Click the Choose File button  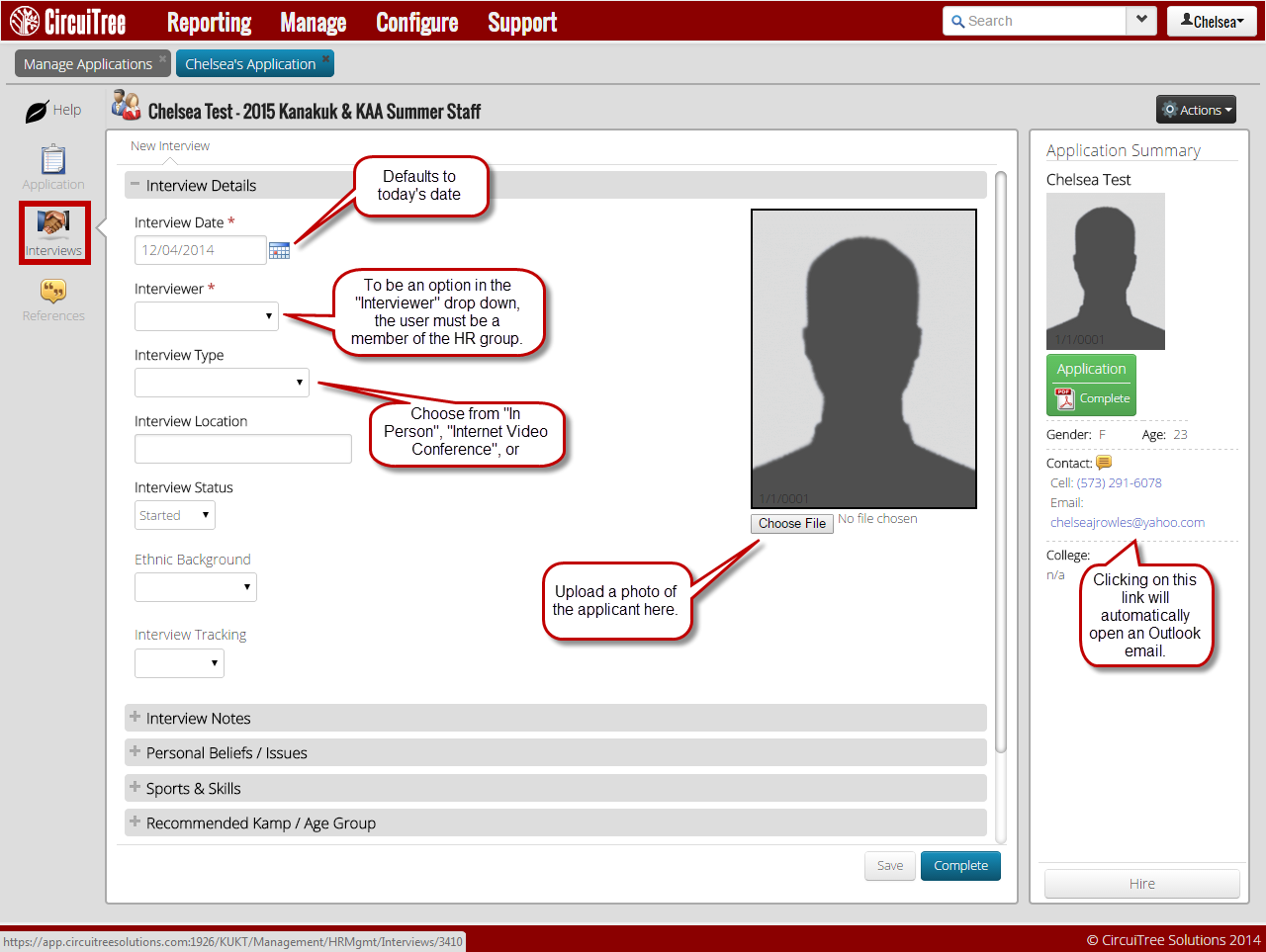click(x=792, y=524)
